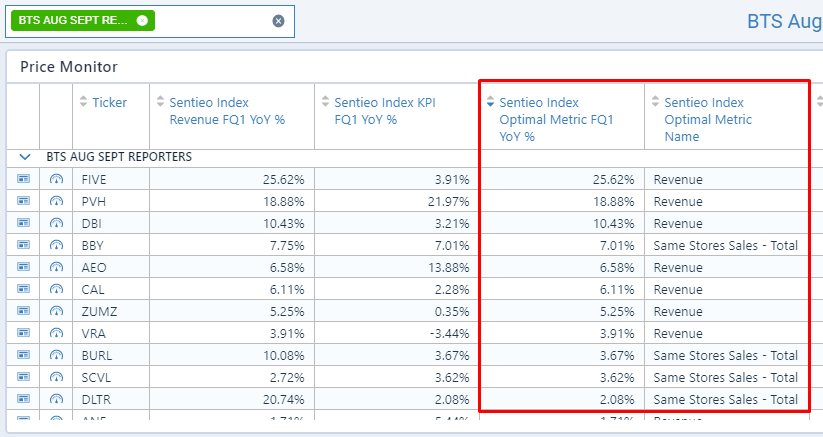Image resolution: width=823 pixels, height=437 pixels.
Task: Open the gauge icon for CAL row
Action: click(x=56, y=289)
